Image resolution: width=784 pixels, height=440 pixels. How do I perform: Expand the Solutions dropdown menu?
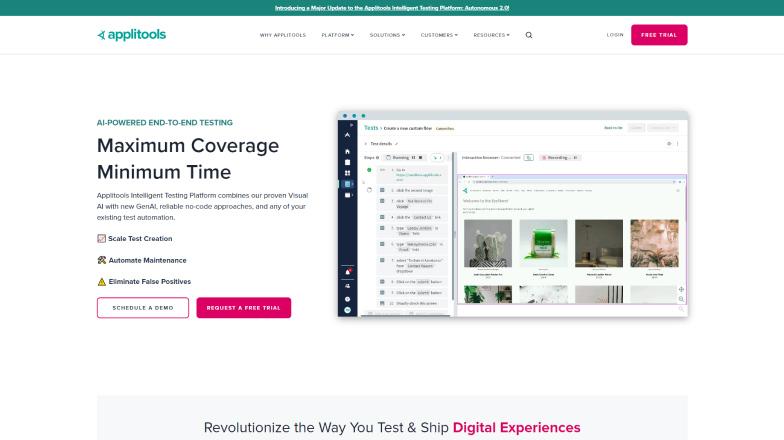click(x=387, y=35)
